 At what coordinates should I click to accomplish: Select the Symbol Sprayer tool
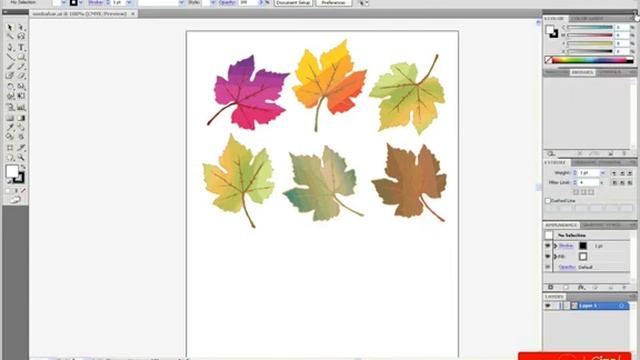[x=10, y=107]
